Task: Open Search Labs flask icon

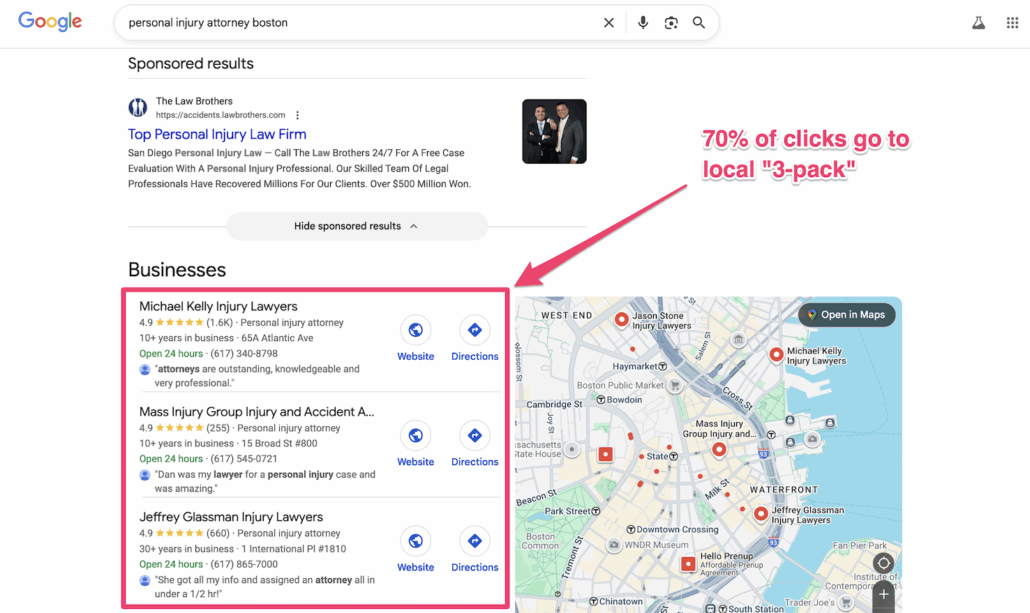Action: [x=978, y=23]
